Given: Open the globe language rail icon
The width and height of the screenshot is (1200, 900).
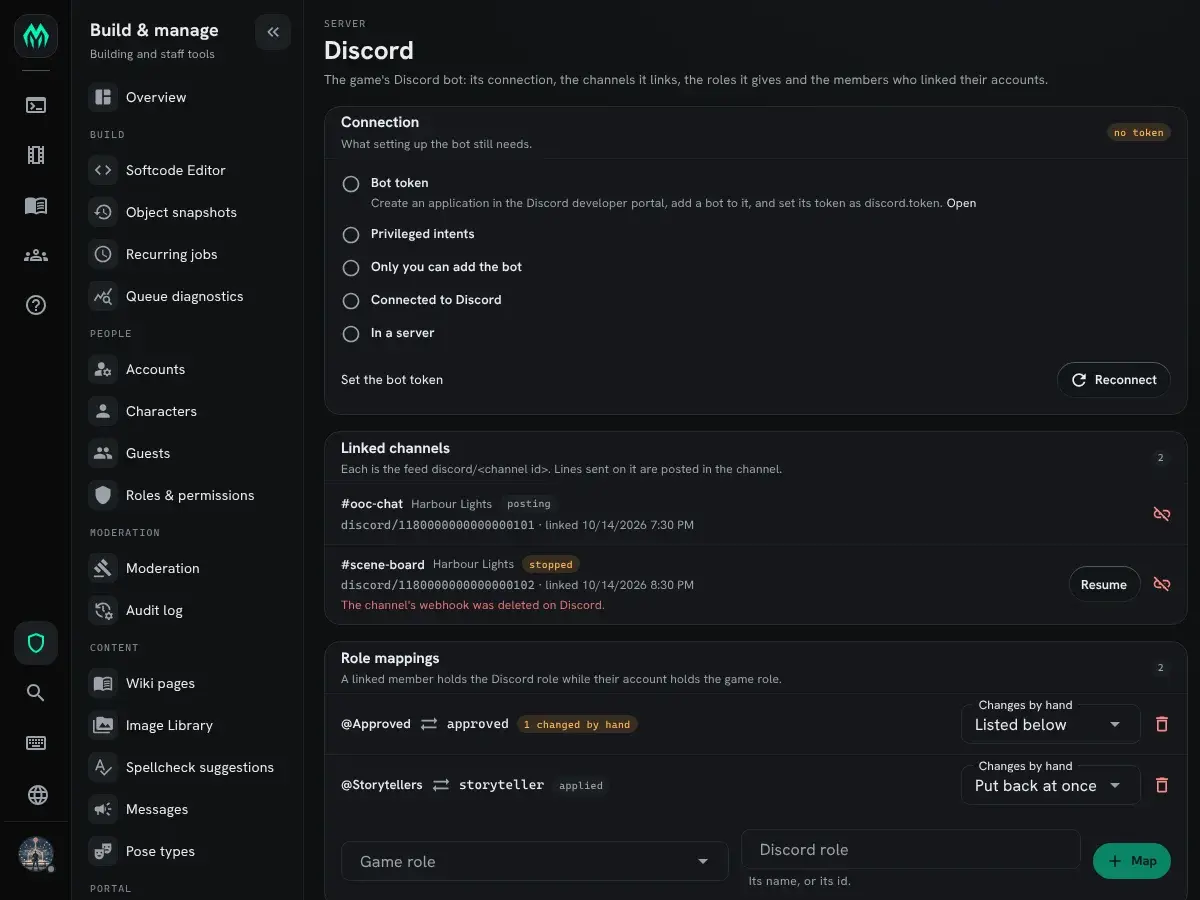Looking at the screenshot, I should pos(36,795).
